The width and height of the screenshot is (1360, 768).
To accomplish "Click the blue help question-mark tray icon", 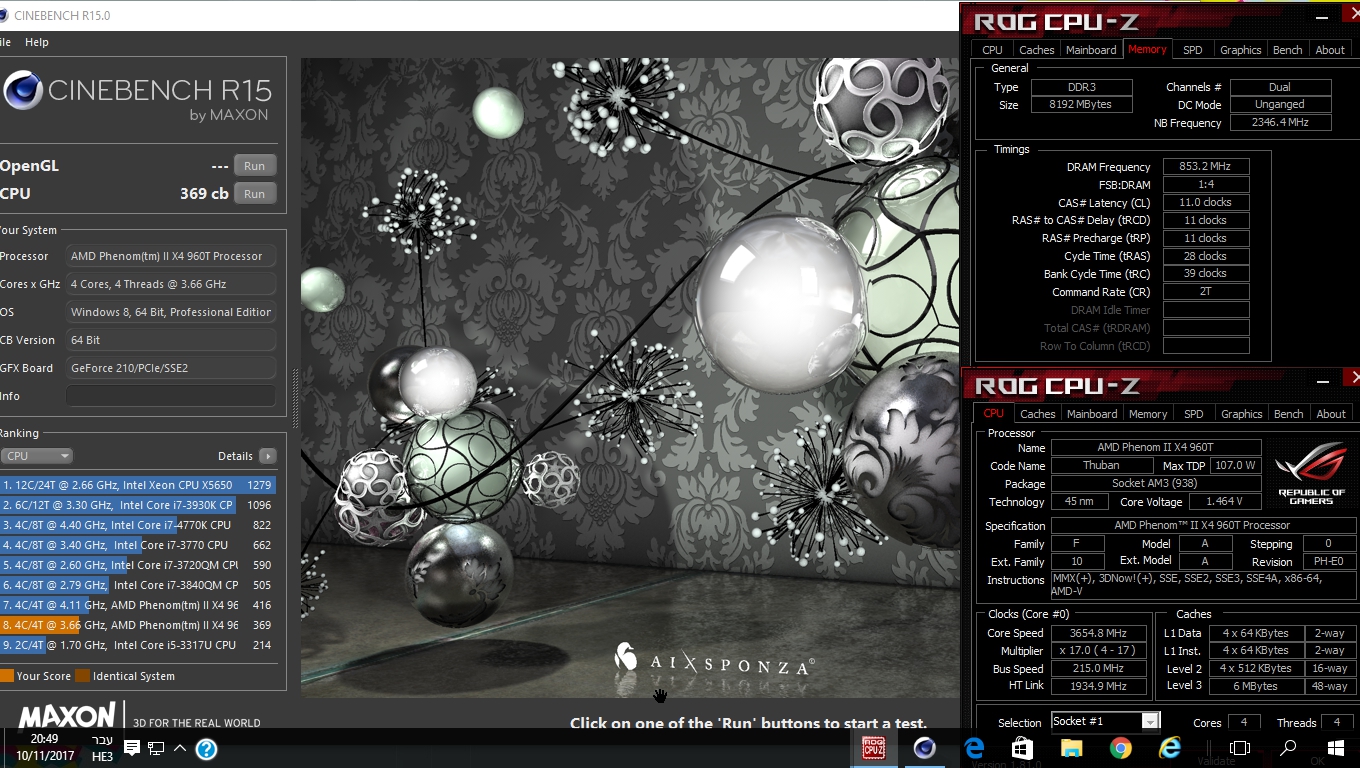I will (206, 748).
